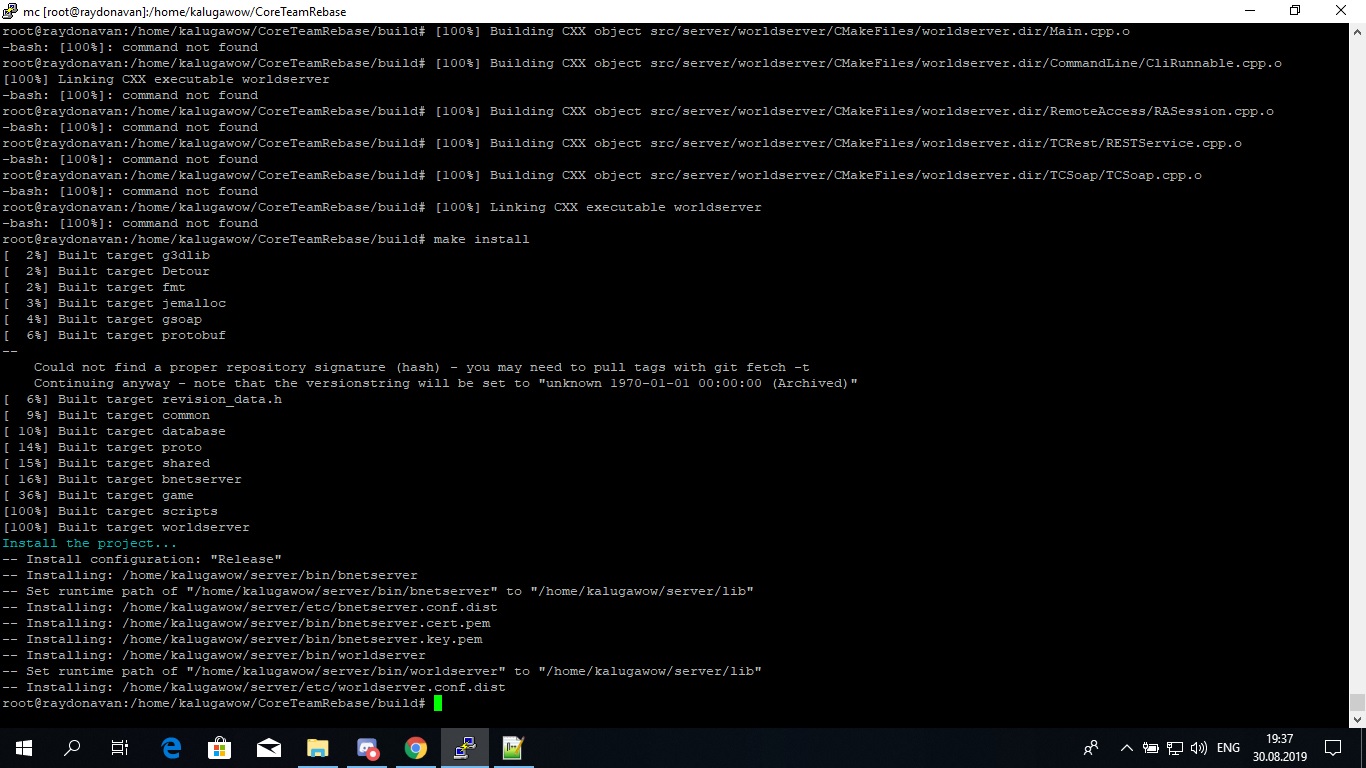Screen dimensions: 1366x768
Task: Click 'Install configuration: "Release"' line
Action: click(x=142, y=559)
